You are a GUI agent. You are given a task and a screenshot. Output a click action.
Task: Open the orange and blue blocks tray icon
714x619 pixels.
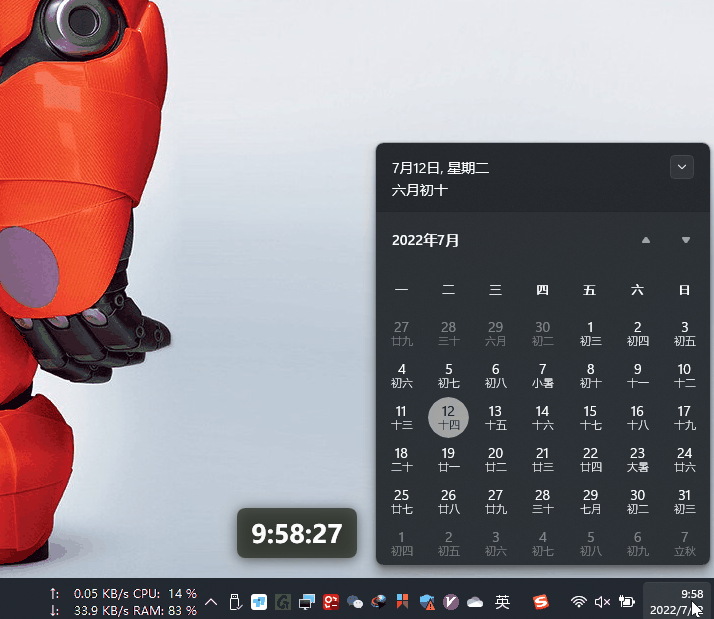pyautogui.click(x=403, y=601)
